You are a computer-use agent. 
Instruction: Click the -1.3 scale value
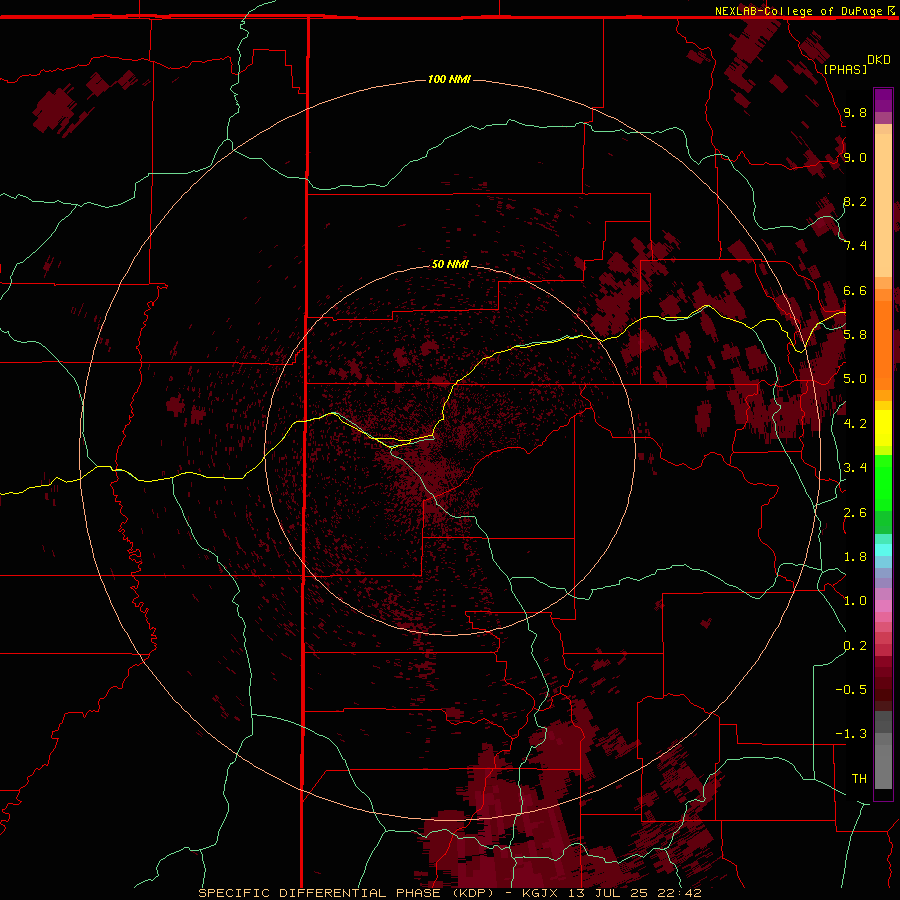click(851, 734)
